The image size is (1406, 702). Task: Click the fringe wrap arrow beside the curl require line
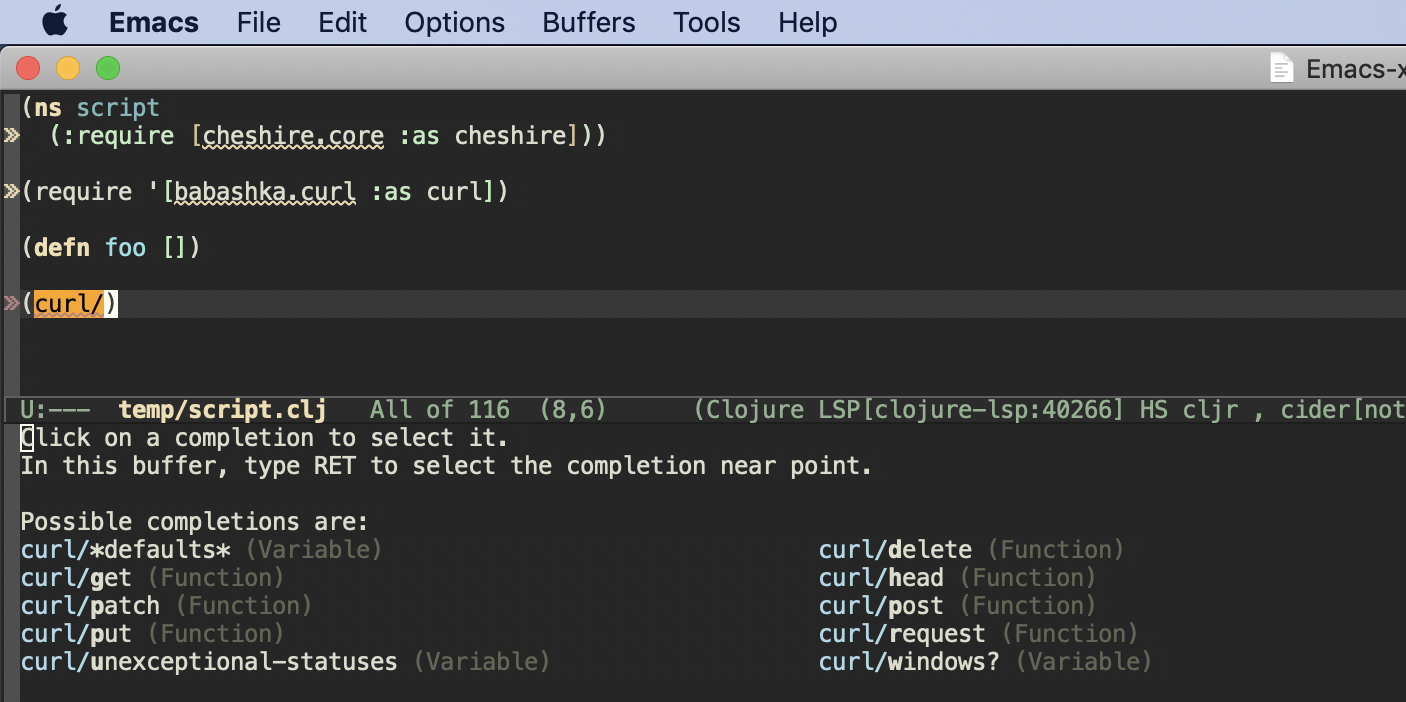tap(10, 191)
